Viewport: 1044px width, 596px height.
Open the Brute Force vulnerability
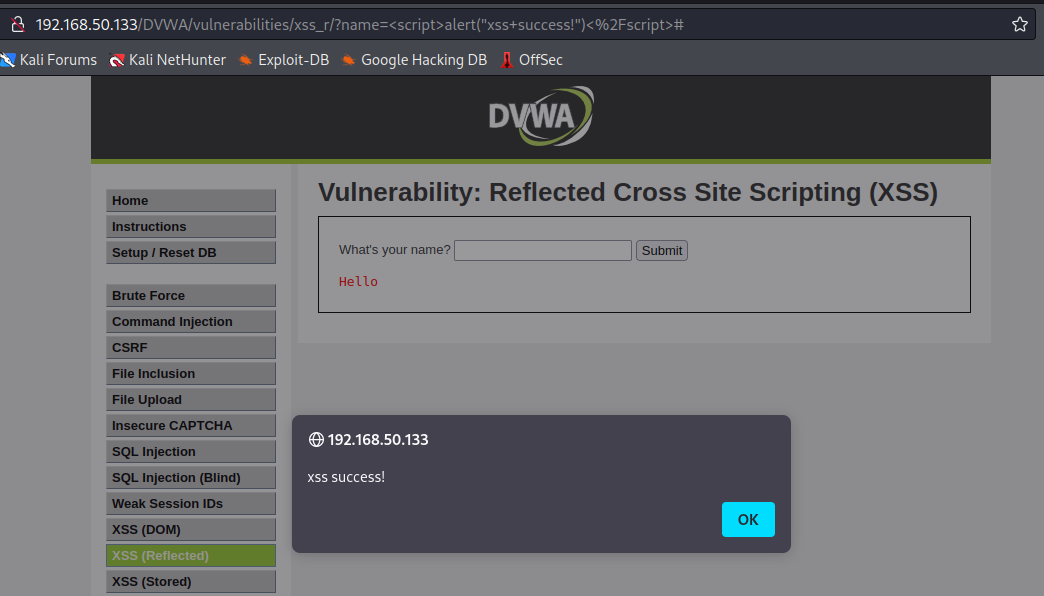[x=190, y=295]
